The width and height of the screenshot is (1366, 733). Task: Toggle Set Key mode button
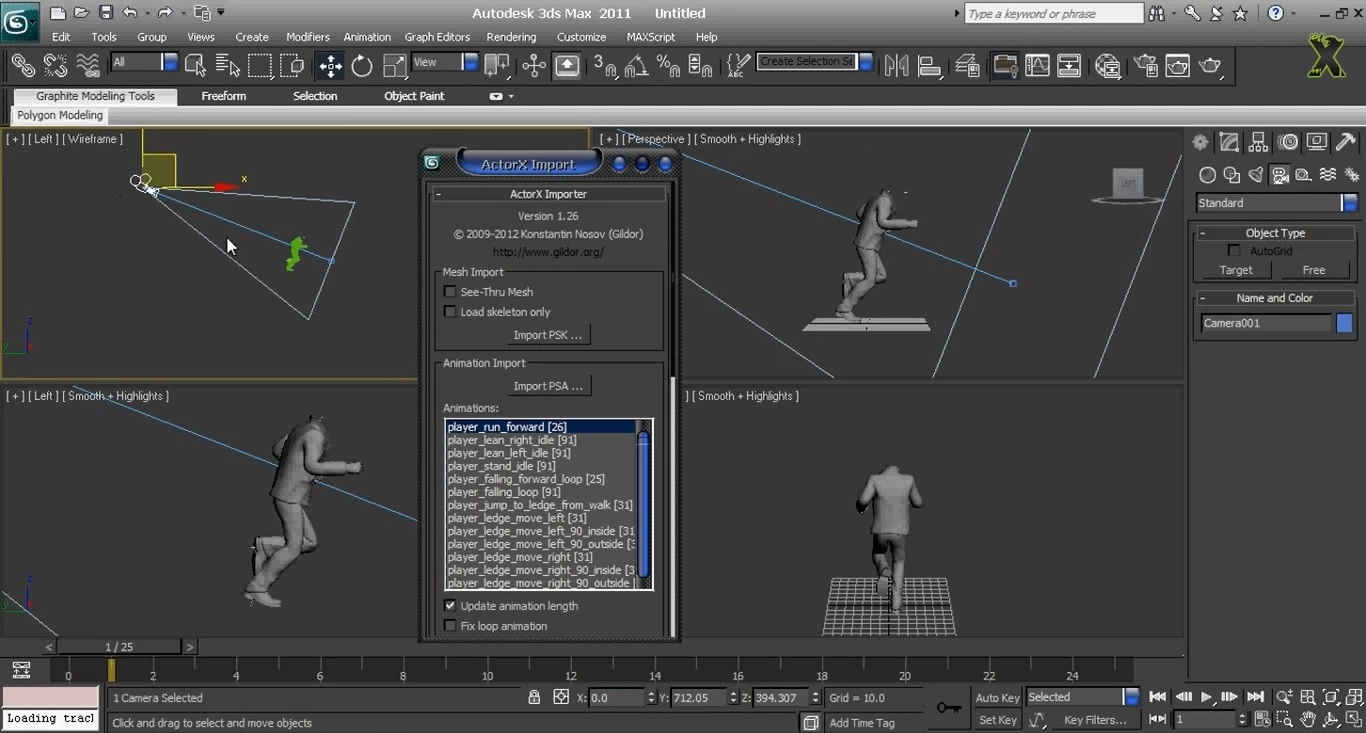point(997,720)
